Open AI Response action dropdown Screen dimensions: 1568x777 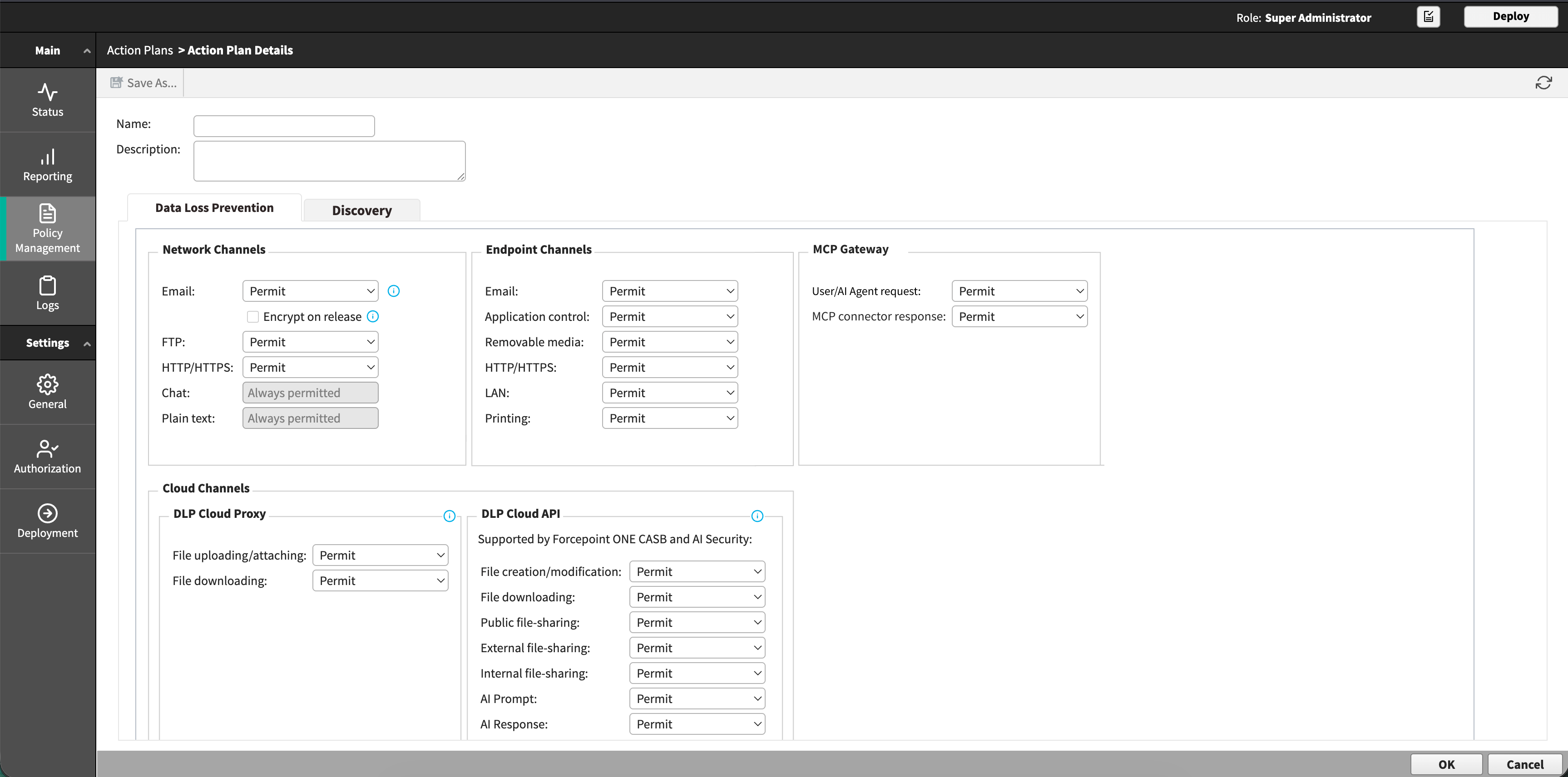click(697, 724)
